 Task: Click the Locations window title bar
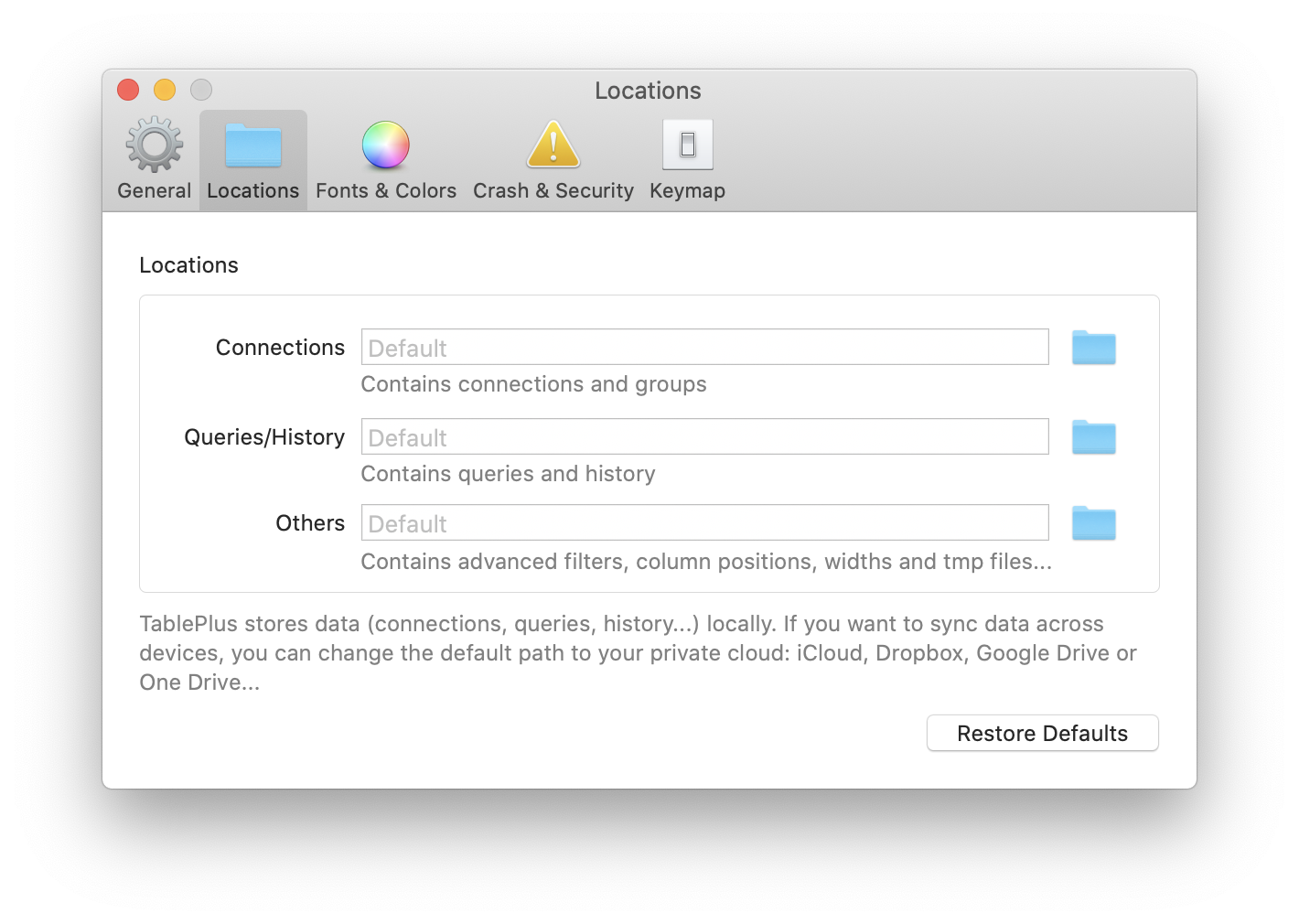[648, 91]
